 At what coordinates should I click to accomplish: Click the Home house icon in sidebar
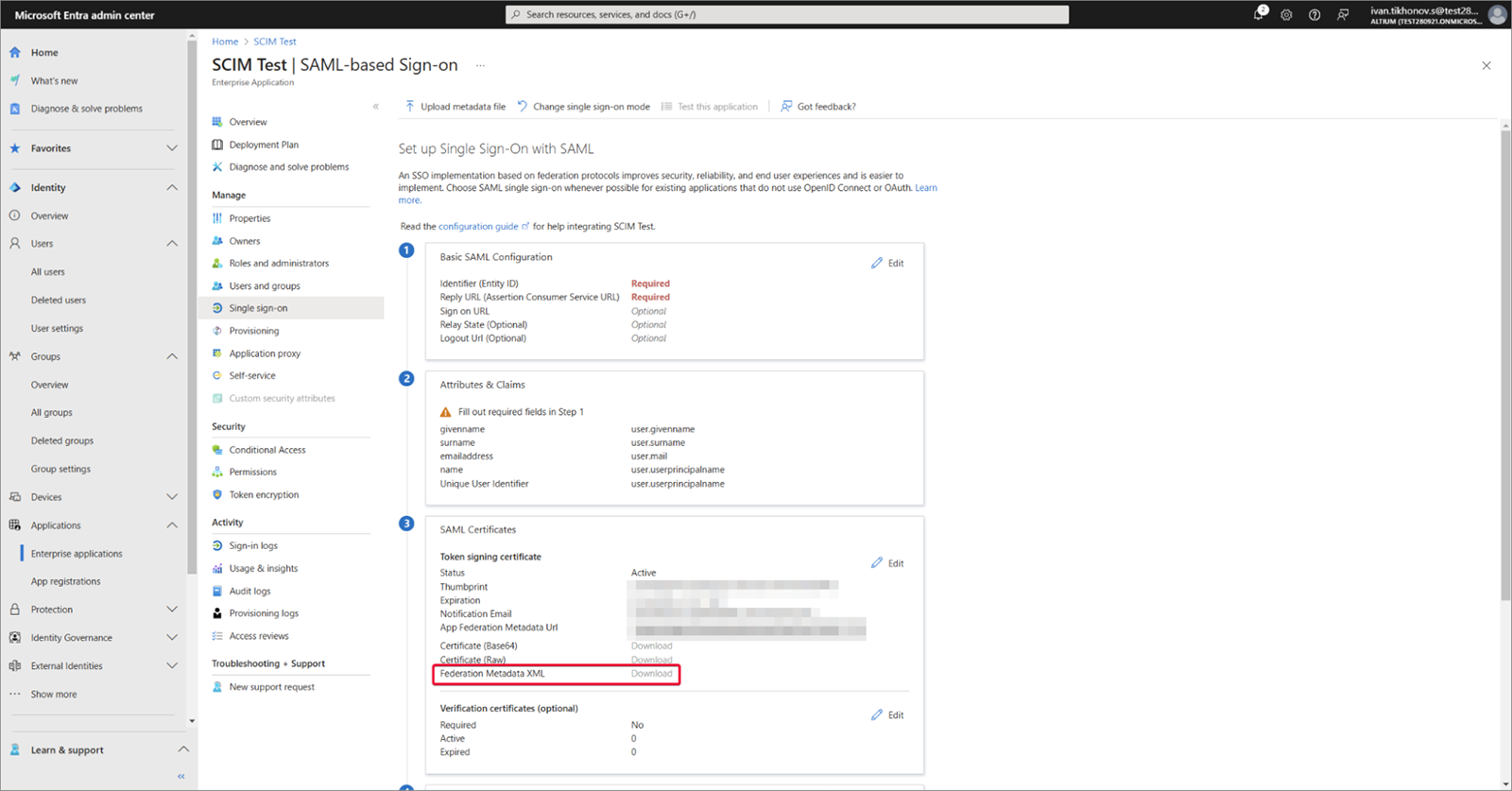click(x=15, y=53)
